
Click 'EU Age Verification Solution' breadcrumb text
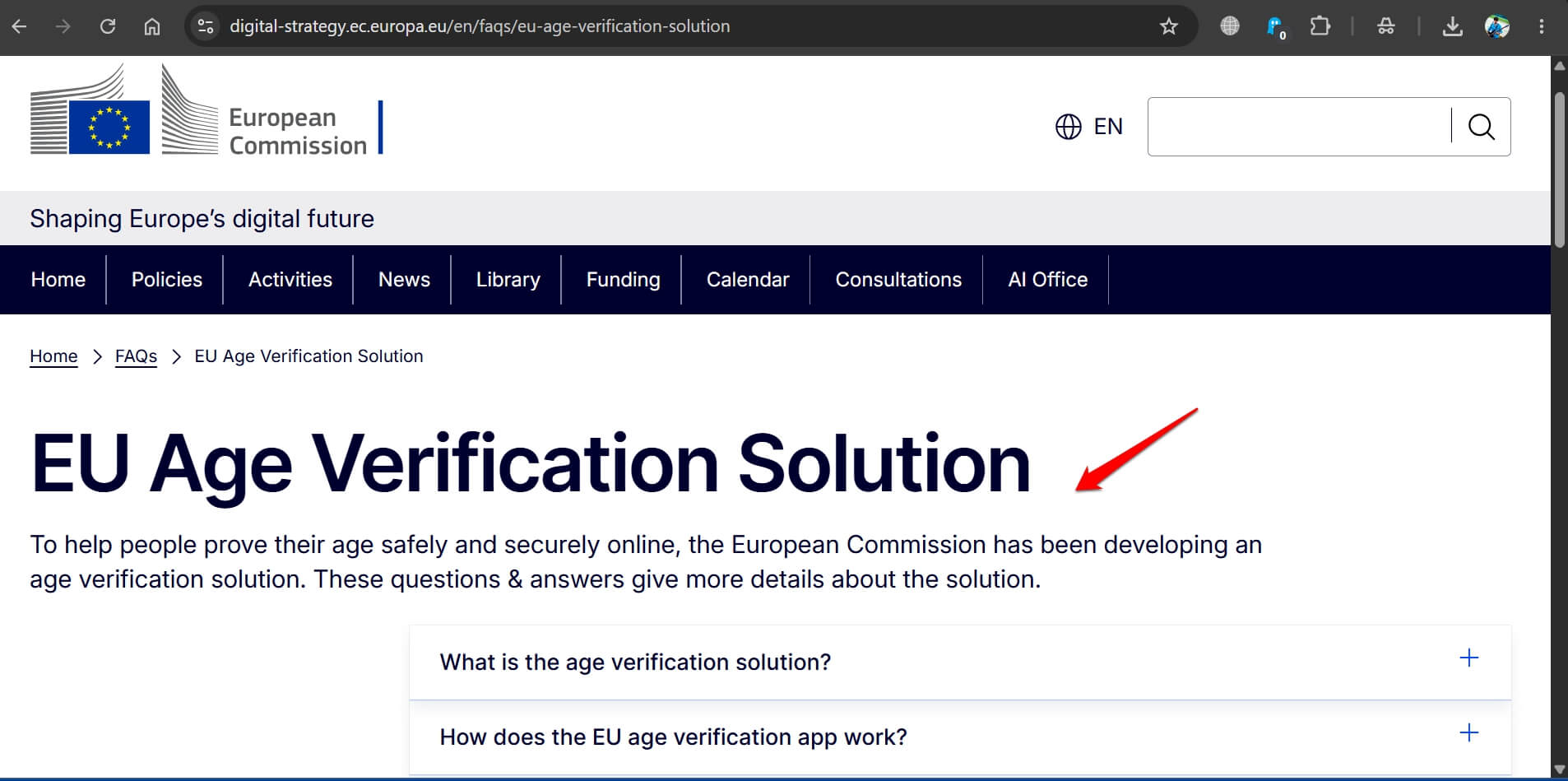coord(308,356)
